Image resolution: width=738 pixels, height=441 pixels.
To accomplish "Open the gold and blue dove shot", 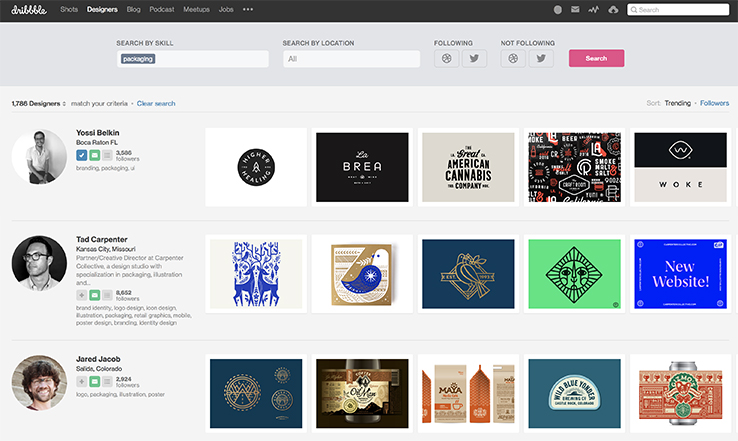I will click(362, 274).
